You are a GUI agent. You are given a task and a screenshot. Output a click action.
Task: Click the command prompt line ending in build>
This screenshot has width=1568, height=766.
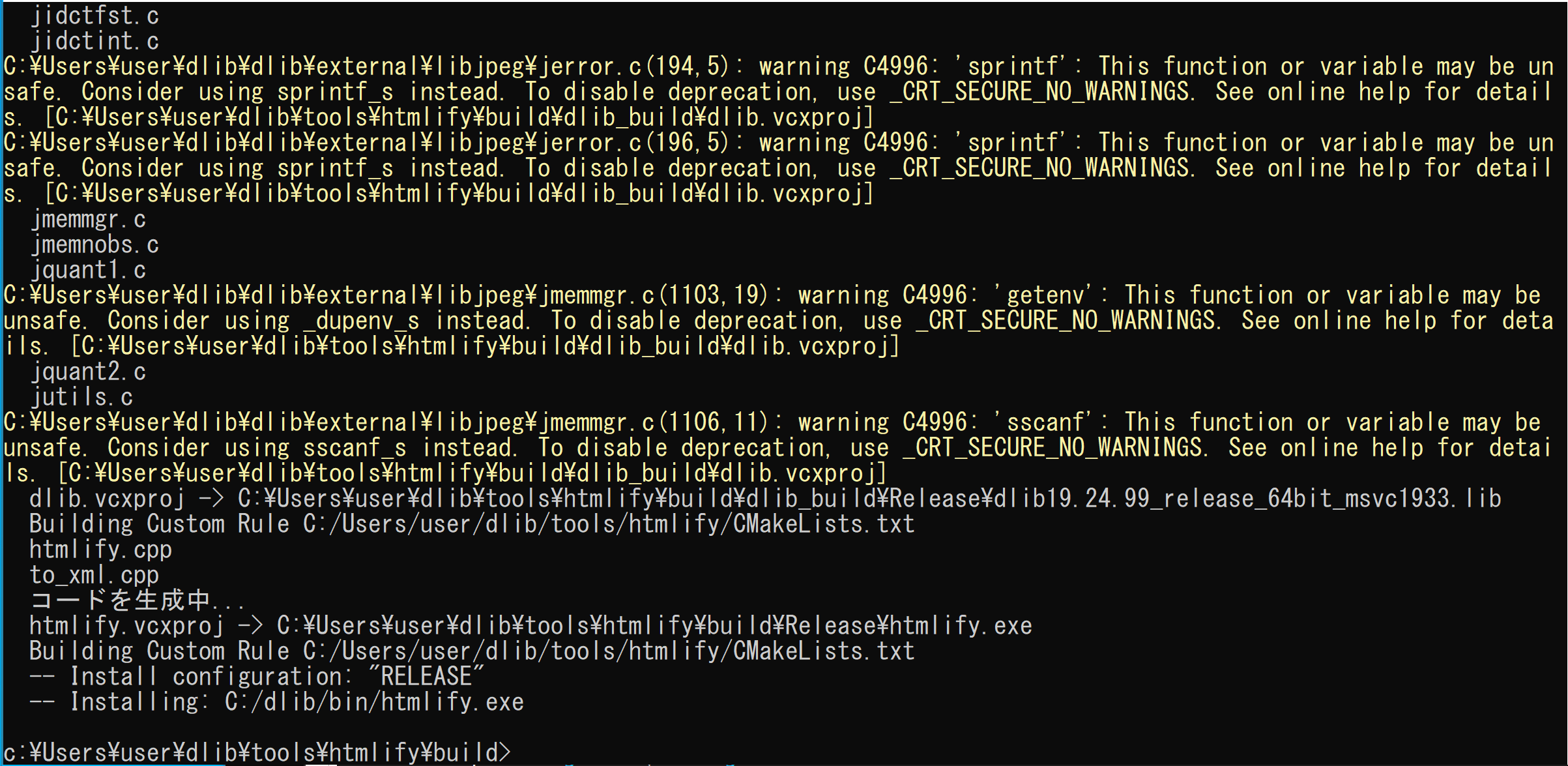pyautogui.click(x=257, y=752)
